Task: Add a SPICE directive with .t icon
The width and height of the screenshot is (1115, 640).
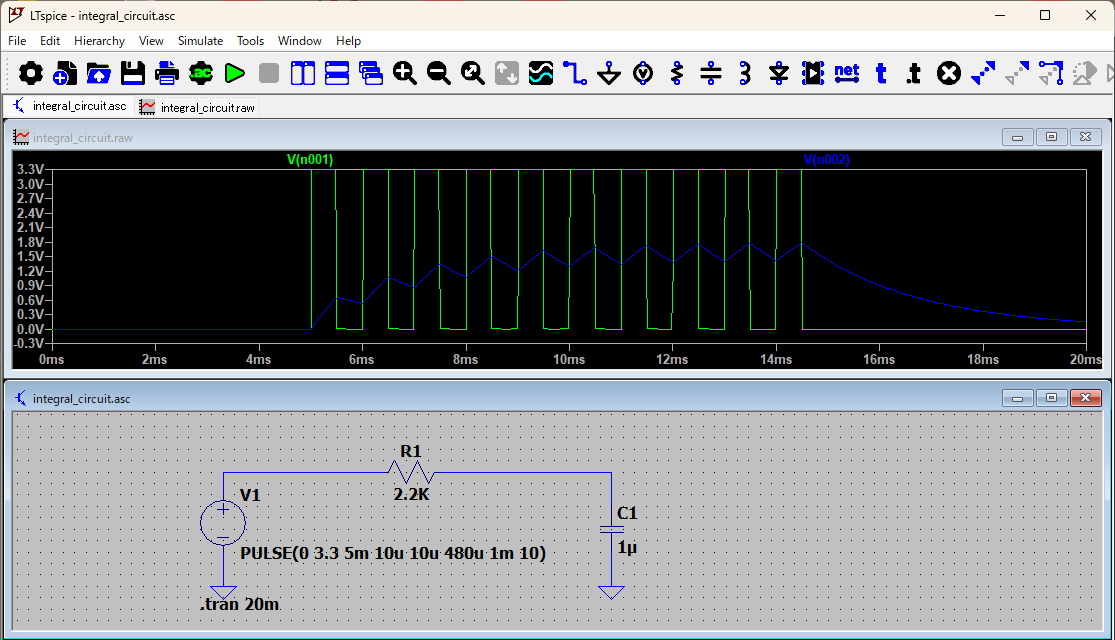Action: click(x=914, y=73)
